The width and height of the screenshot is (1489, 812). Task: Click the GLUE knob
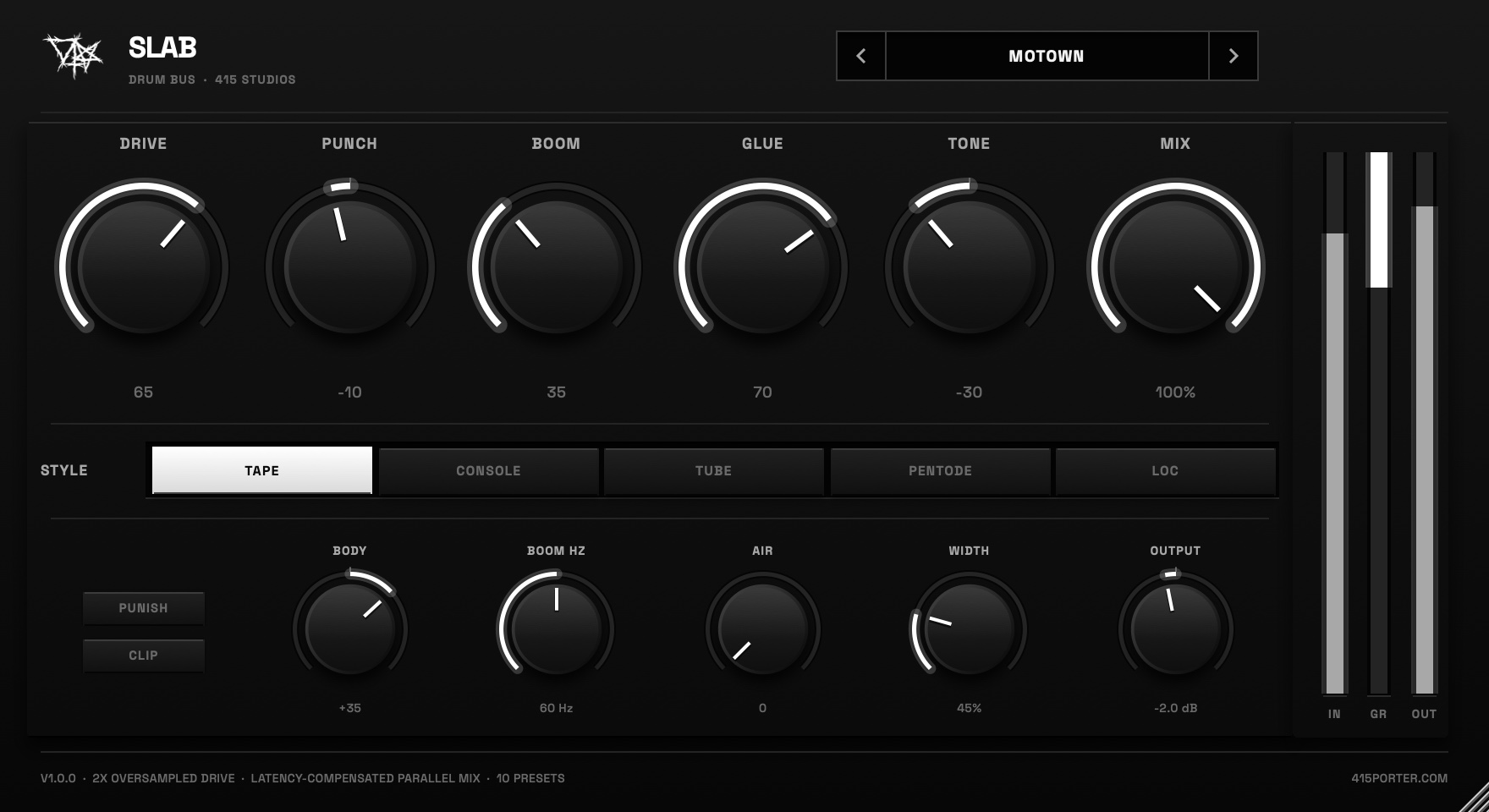pos(762,267)
